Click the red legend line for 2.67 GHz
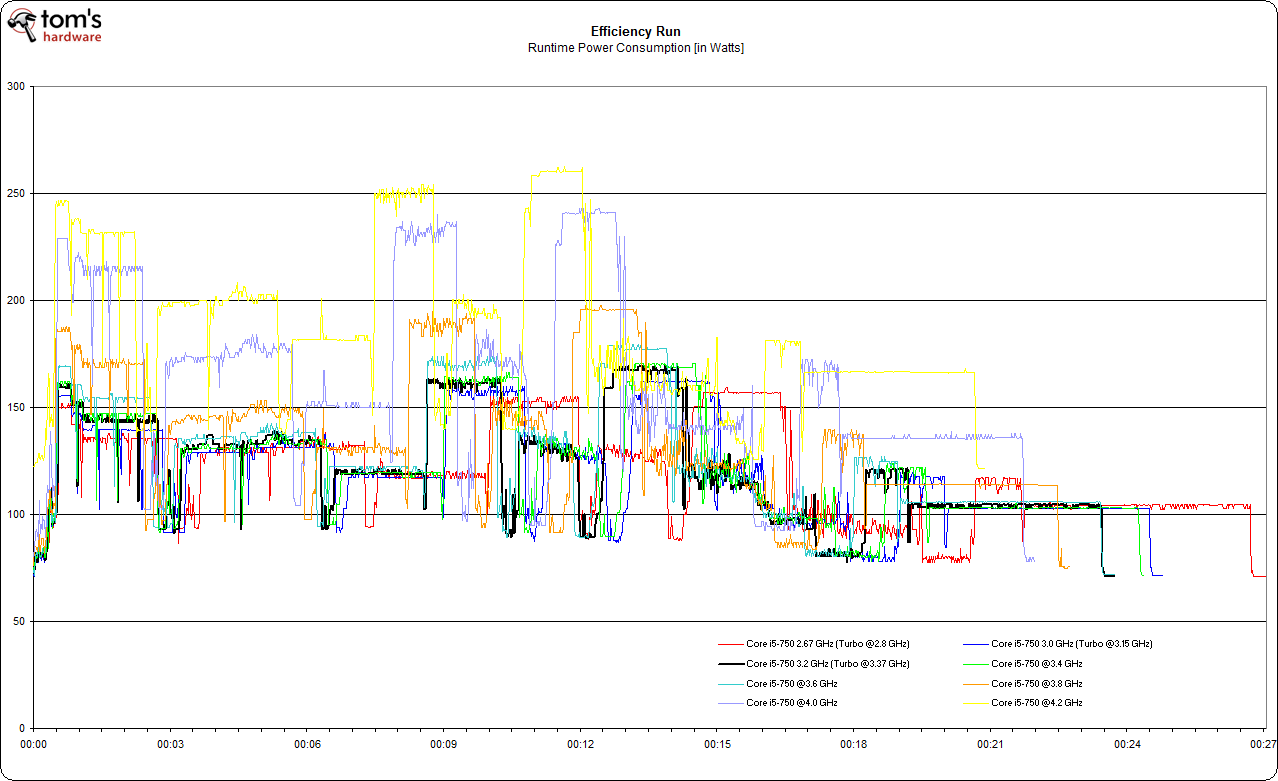The height and width of the screenshot is (781, 1278). click(x=730, y=644)
